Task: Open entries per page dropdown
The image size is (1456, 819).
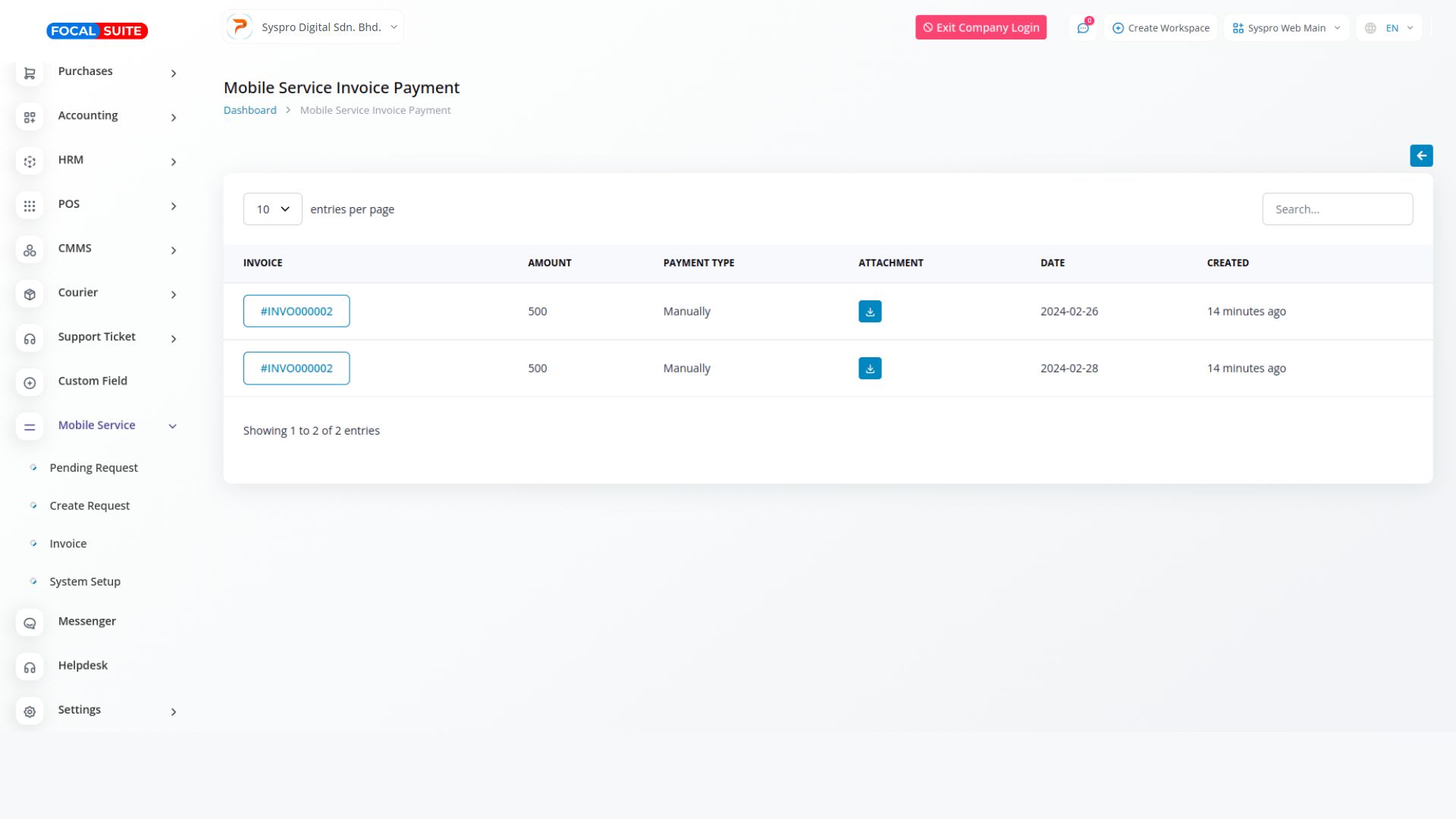Action: (x=272, y=209)
